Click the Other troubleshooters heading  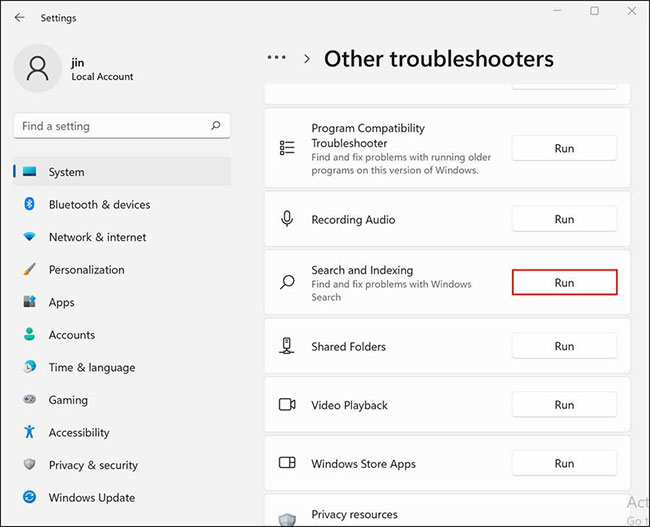pos(439,59)
